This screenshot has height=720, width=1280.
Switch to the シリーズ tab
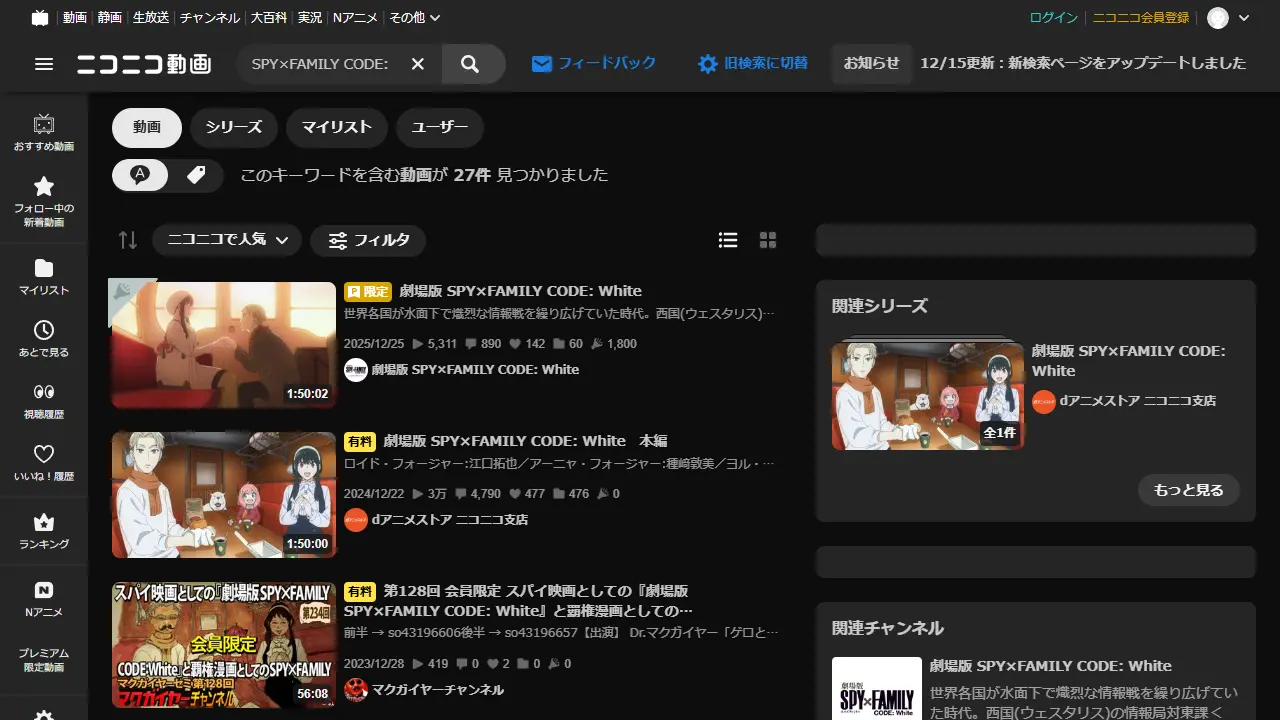point(234,127)
